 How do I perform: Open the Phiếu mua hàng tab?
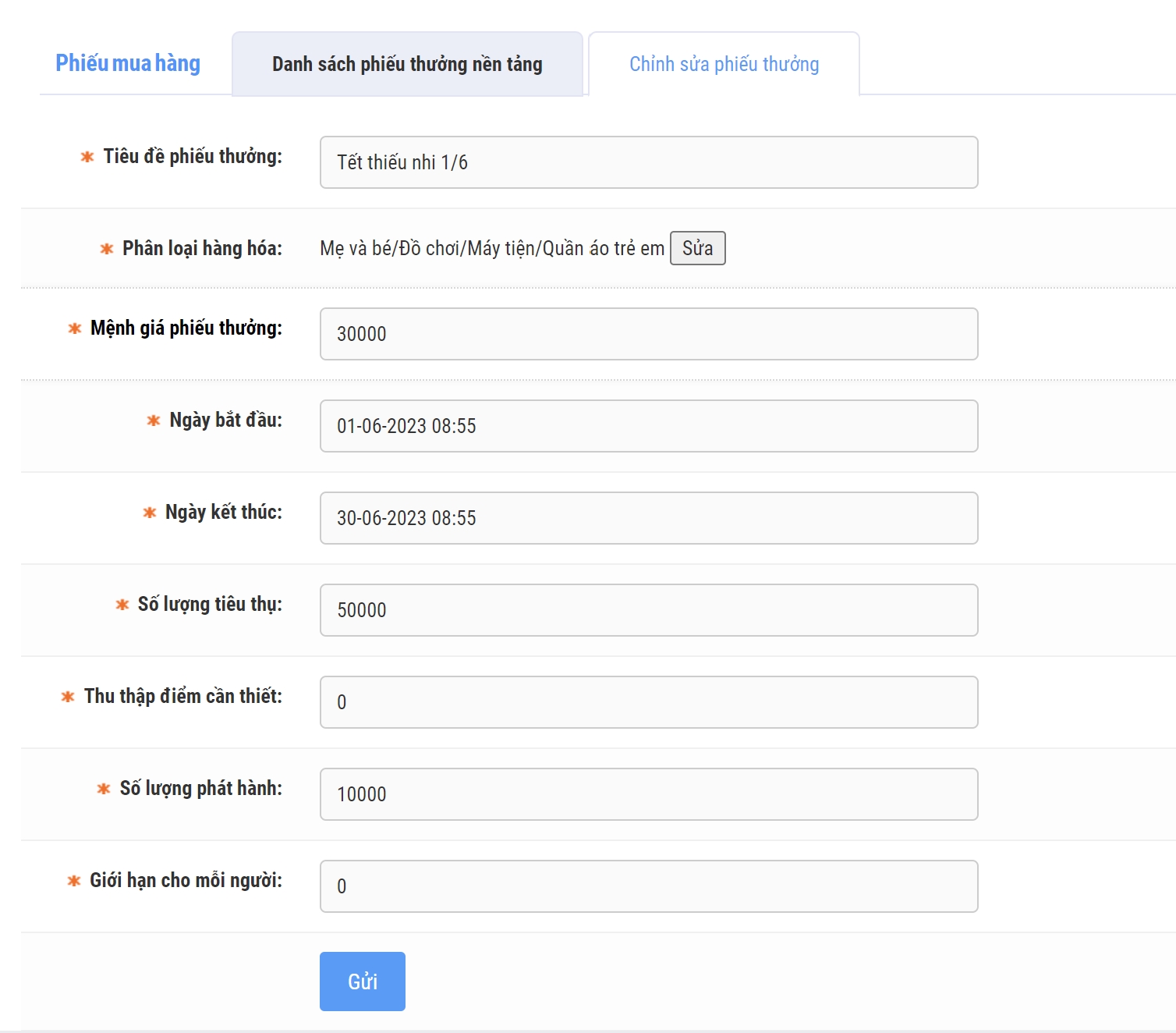128,63
